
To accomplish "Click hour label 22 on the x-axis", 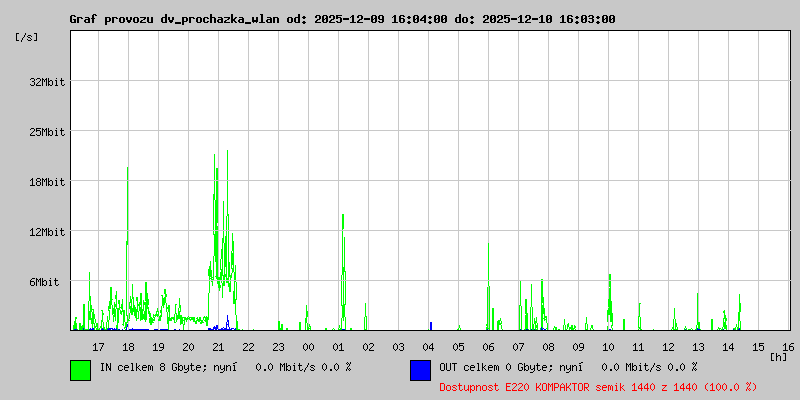I will click(x=248, y=347).
